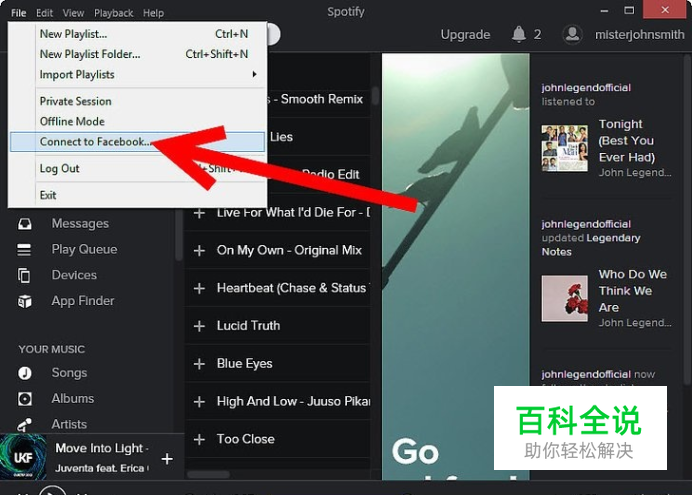Open Albums under Your Music
Viewport: 692px width, 495px height.
(x=72, y=398)
